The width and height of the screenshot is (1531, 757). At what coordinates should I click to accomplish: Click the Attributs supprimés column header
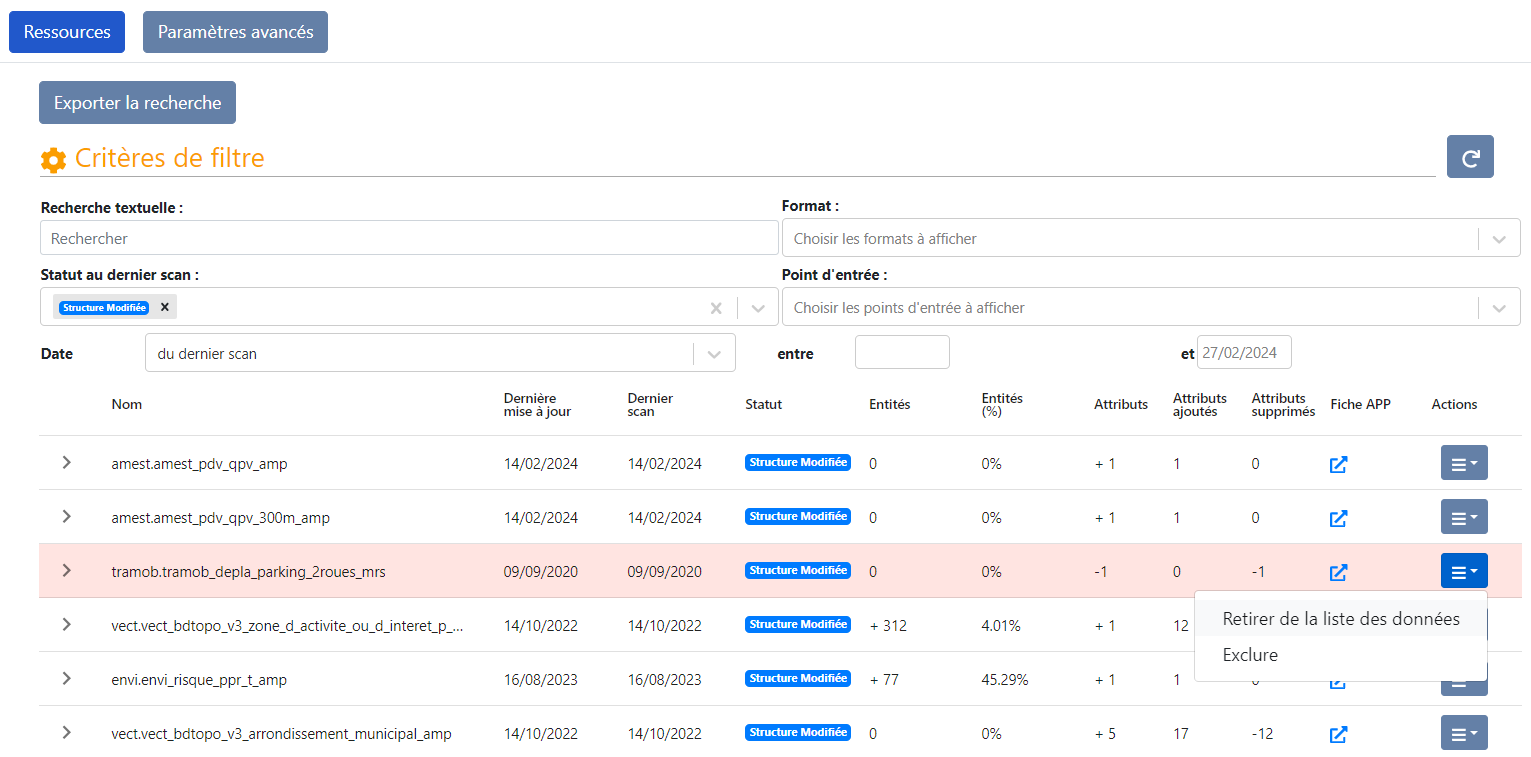point(1283,404)
